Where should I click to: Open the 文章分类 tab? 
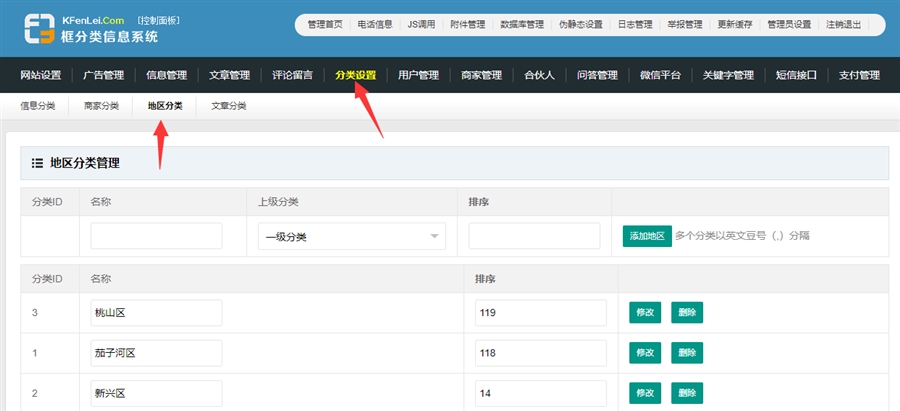[228, 105]
